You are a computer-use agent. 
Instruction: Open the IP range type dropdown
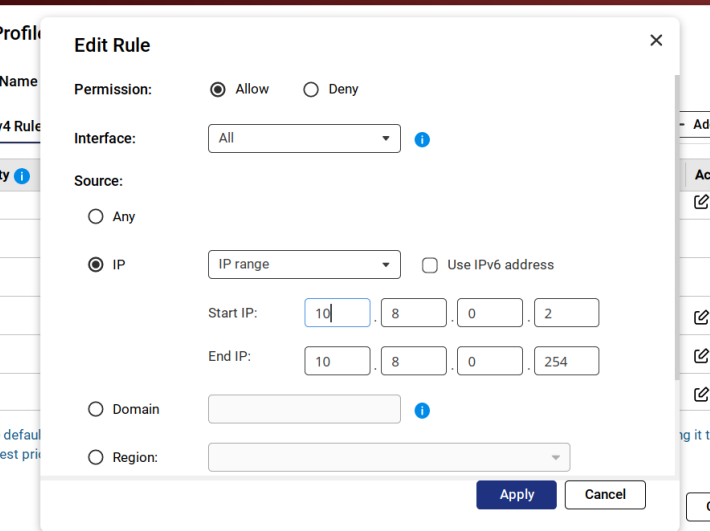pos(304,265)
